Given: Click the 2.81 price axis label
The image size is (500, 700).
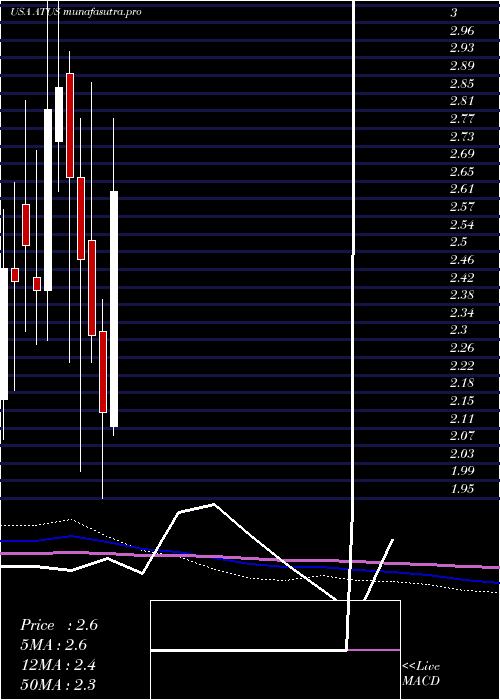Looking at the screenshot, I should pyautogui.click(x=462, y=101).
